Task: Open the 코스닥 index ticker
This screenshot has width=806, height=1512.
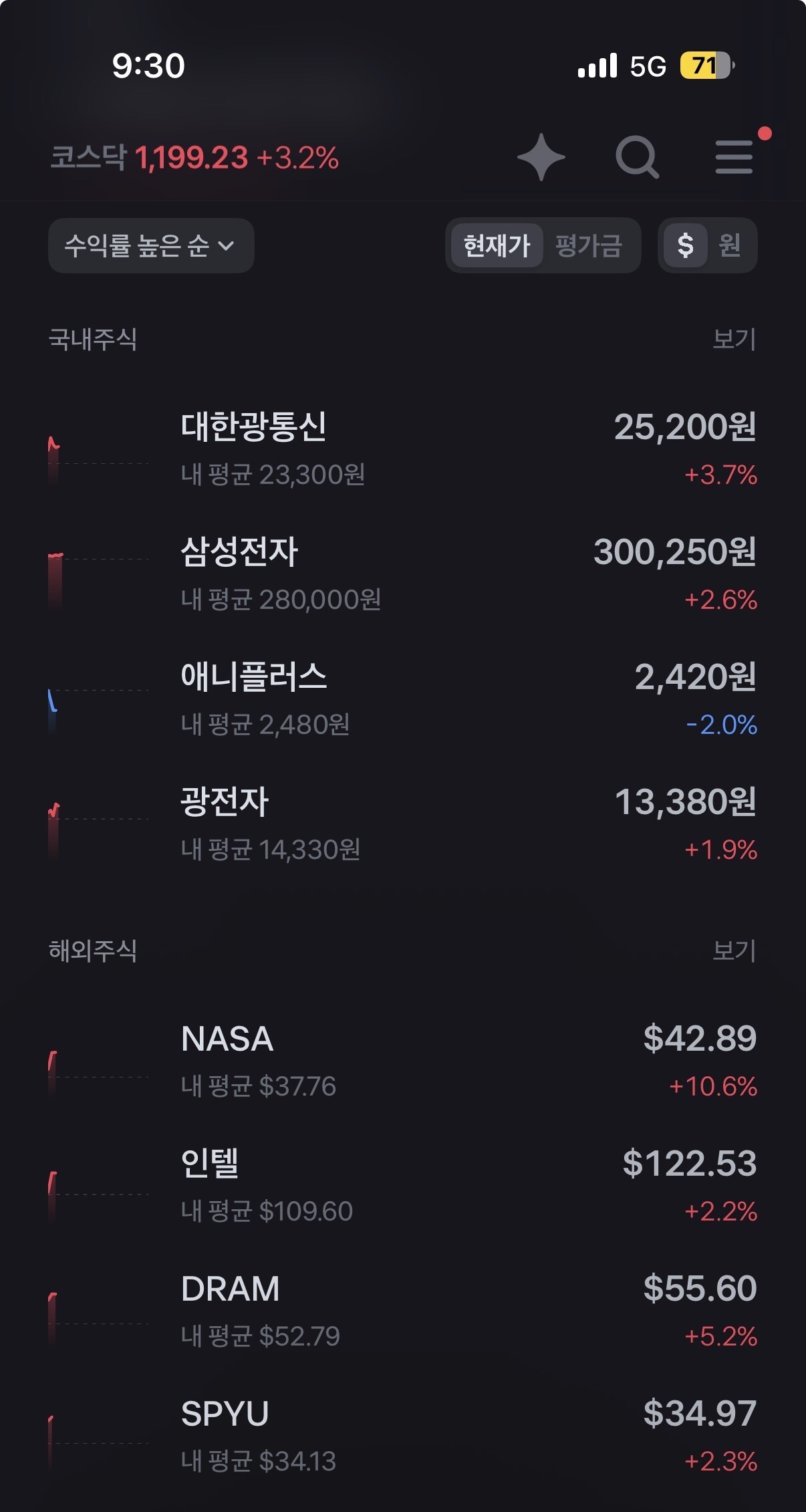Action: 194,158
